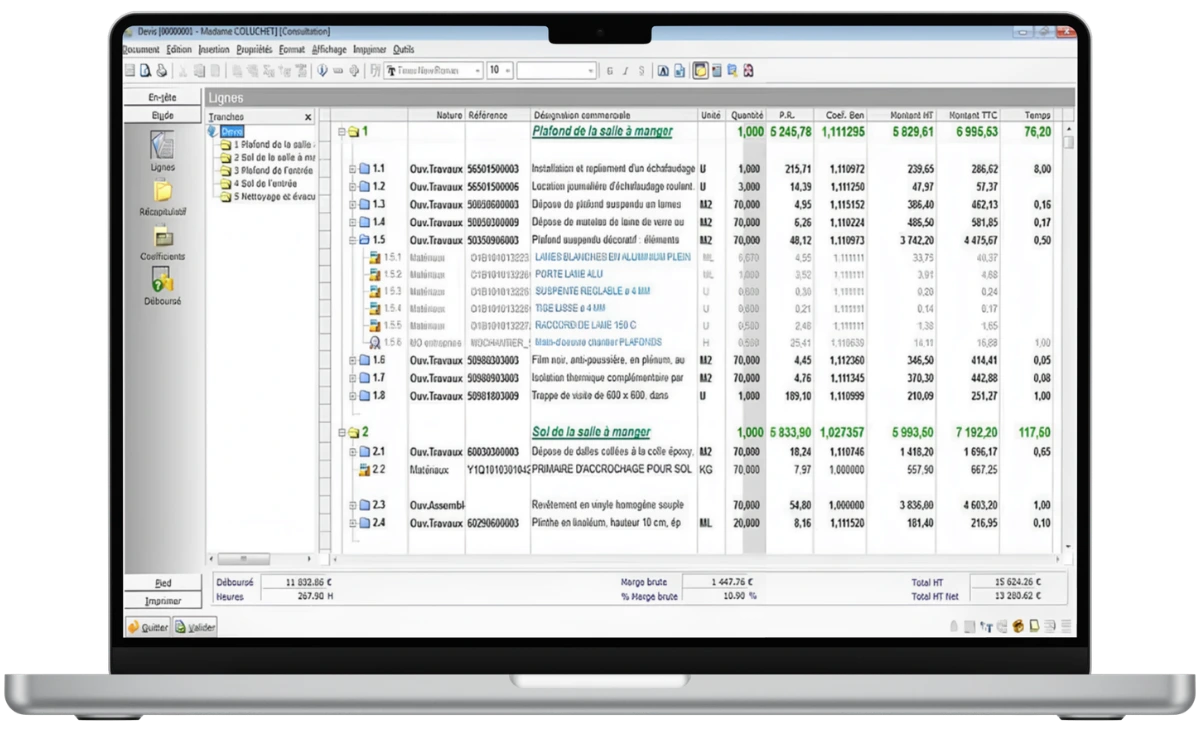Click the printer icon in toolbar
Viewport: 1200px width, 731px height.
161,71
